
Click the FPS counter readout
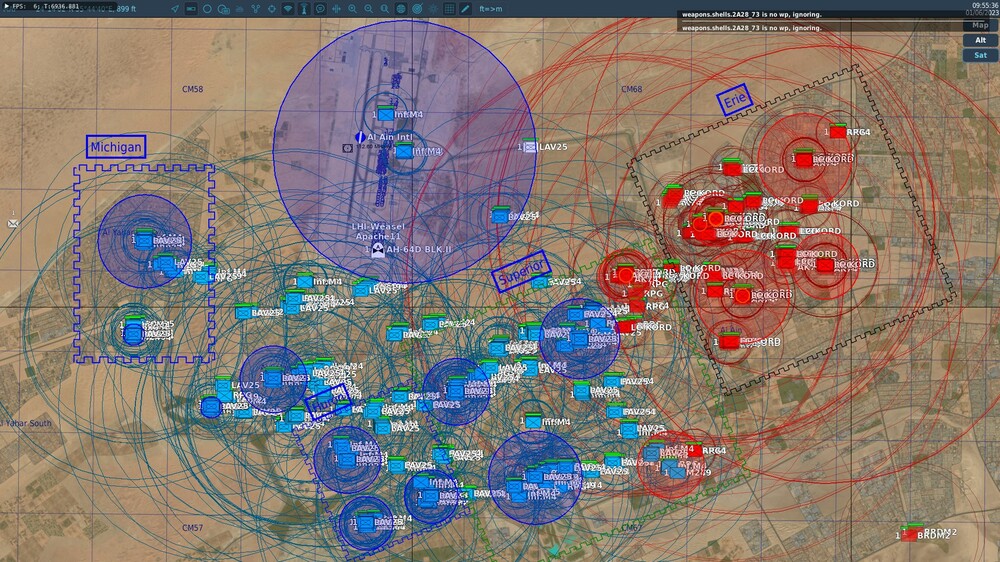coord(46,6)
